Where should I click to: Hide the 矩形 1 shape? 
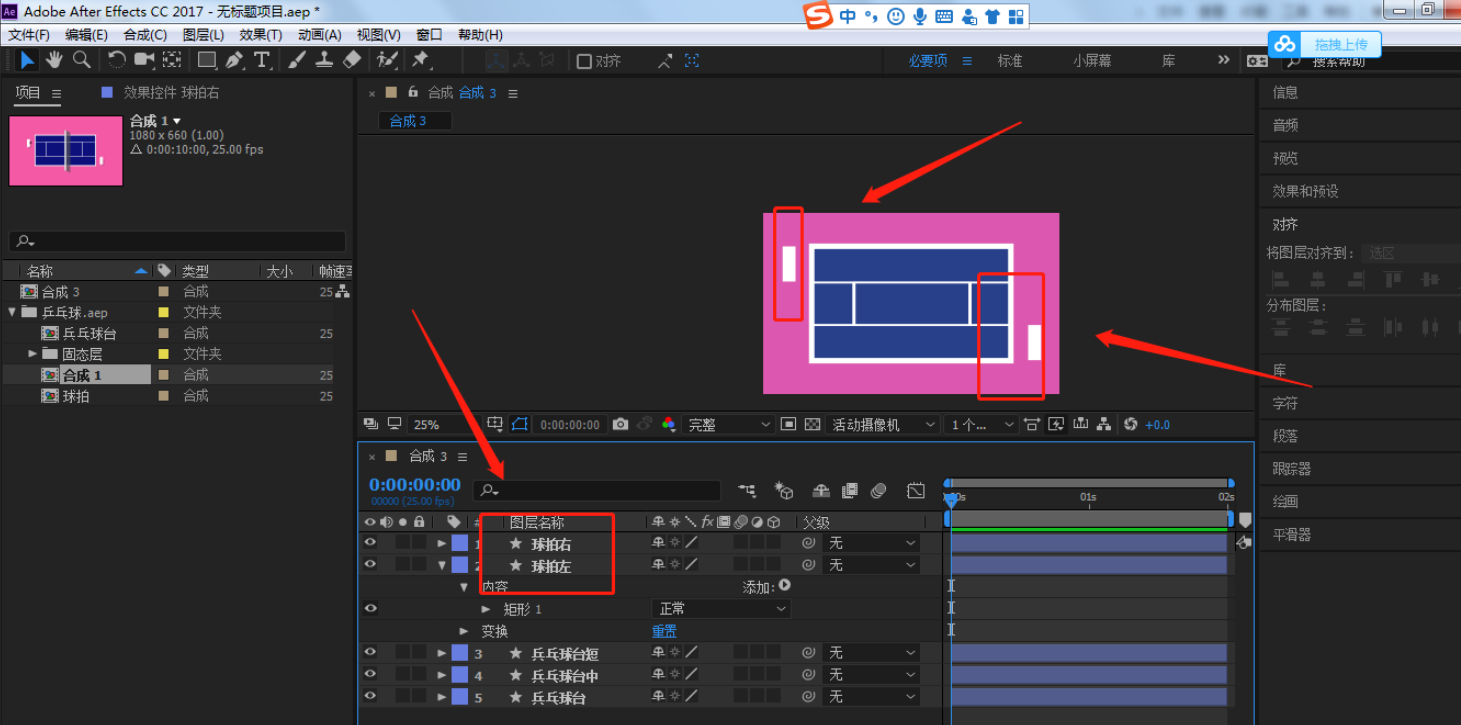[371, 608]
